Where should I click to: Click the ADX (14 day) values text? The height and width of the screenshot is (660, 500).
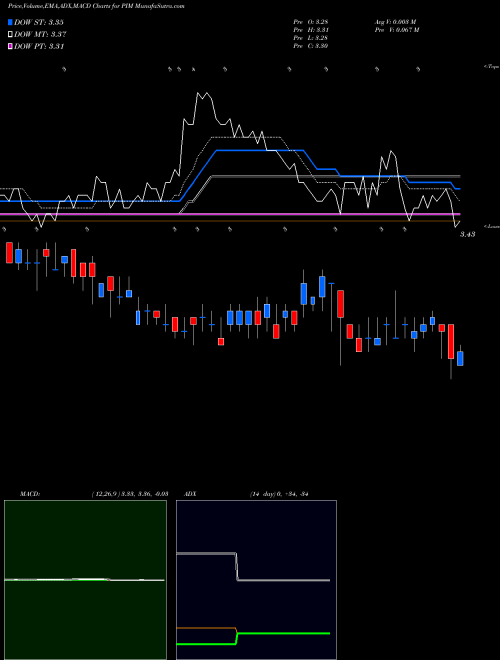click(x=279, y=494)
